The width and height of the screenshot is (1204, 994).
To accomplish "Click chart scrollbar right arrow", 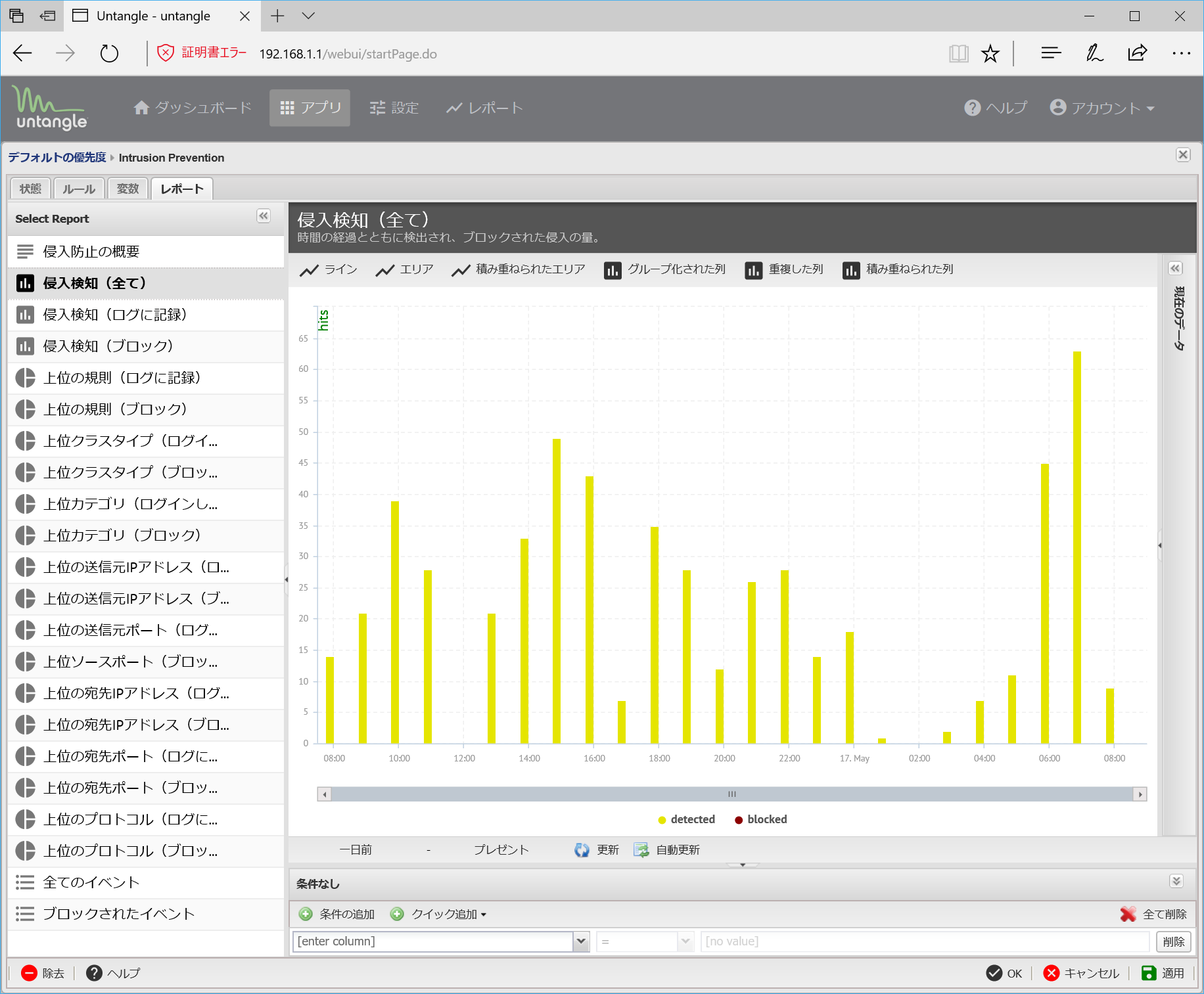I will coord(1140,794).
